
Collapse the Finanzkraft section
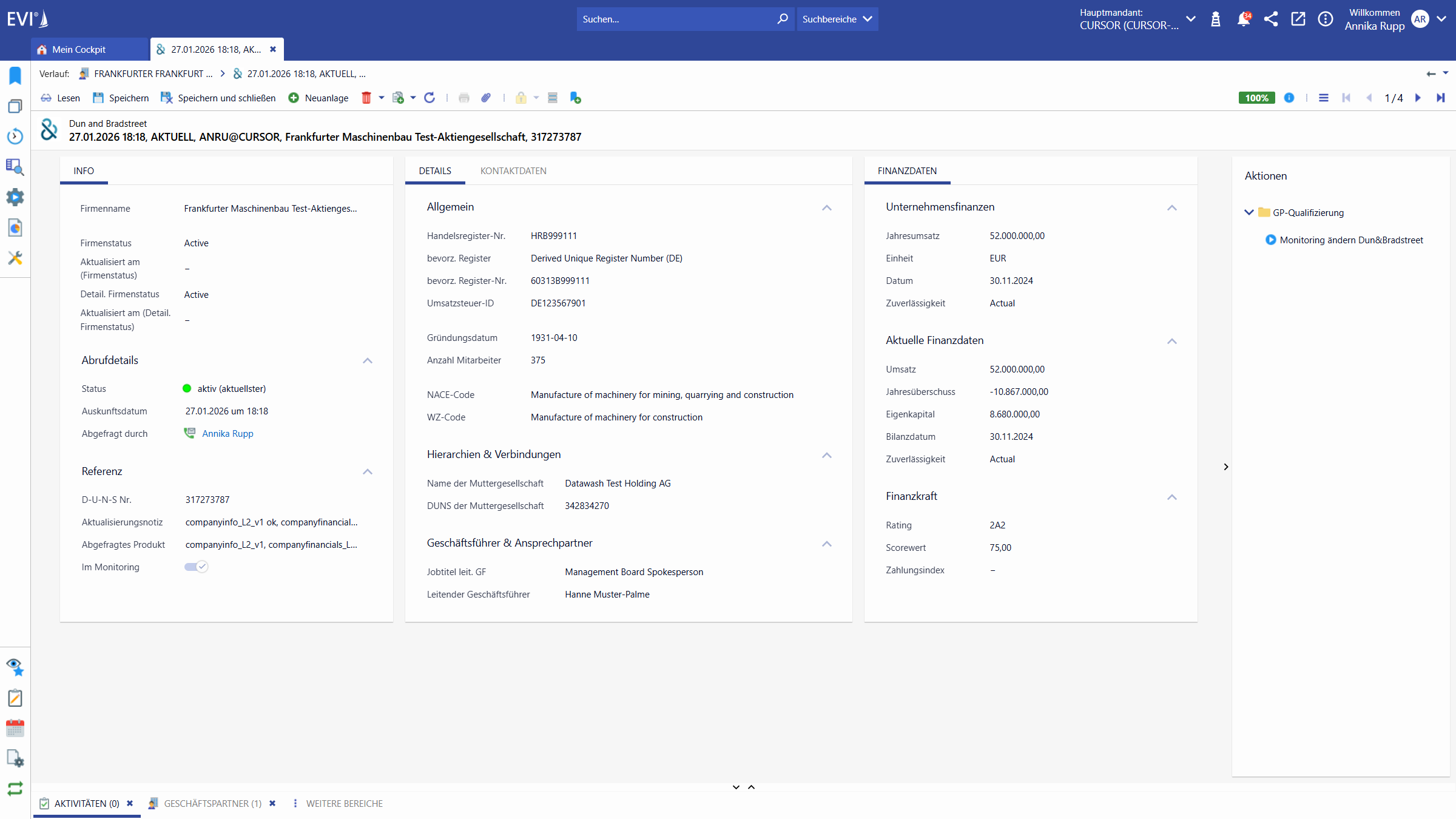coord(1171,497)
